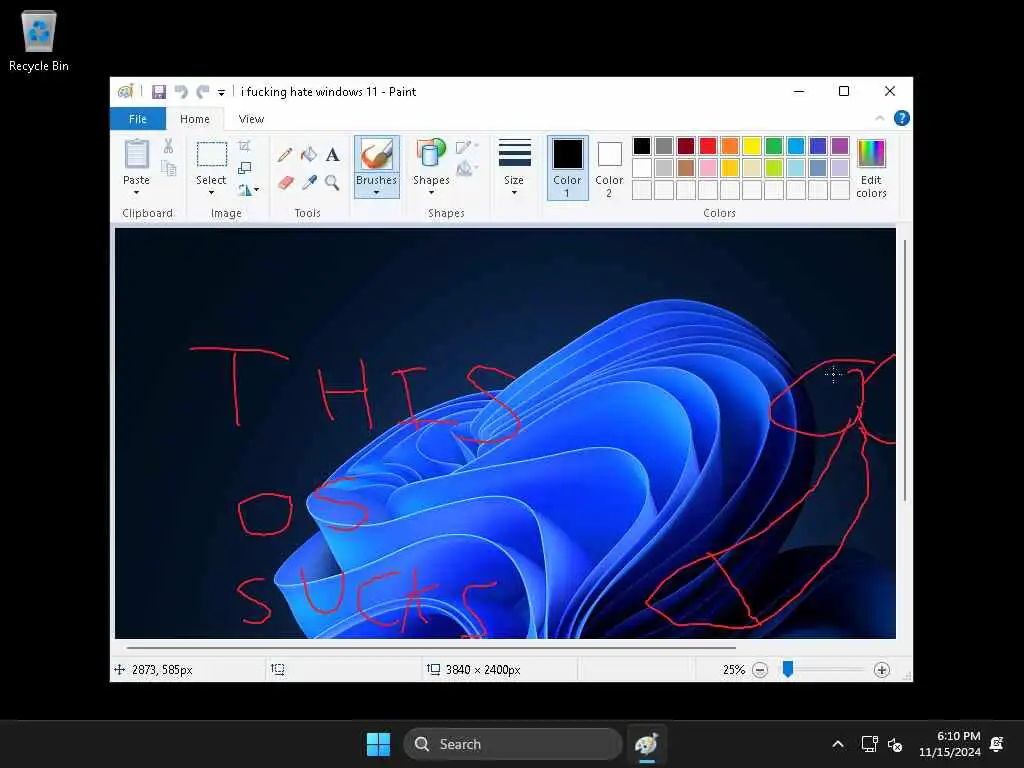The height and width of the screenshot is (768, 1024).
Task: Open the Shape fill dropdown
Action: pyautogui.click(x=467, y=169)
